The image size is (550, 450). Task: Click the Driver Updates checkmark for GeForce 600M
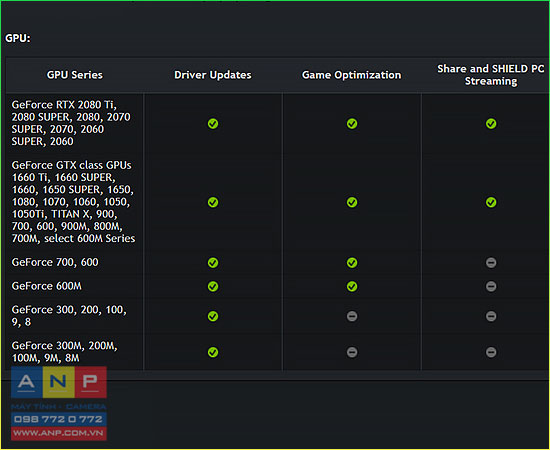click(x=213, y=286)
